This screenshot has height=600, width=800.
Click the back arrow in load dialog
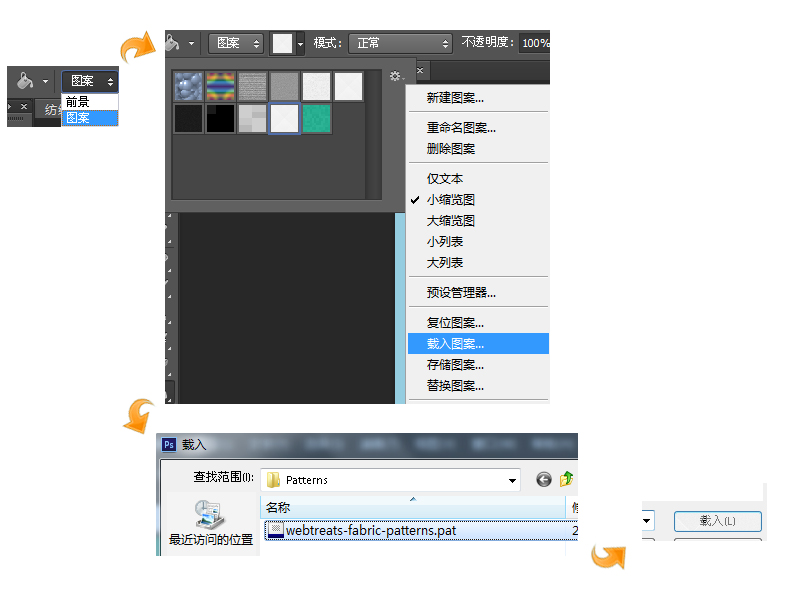(544, 479)
